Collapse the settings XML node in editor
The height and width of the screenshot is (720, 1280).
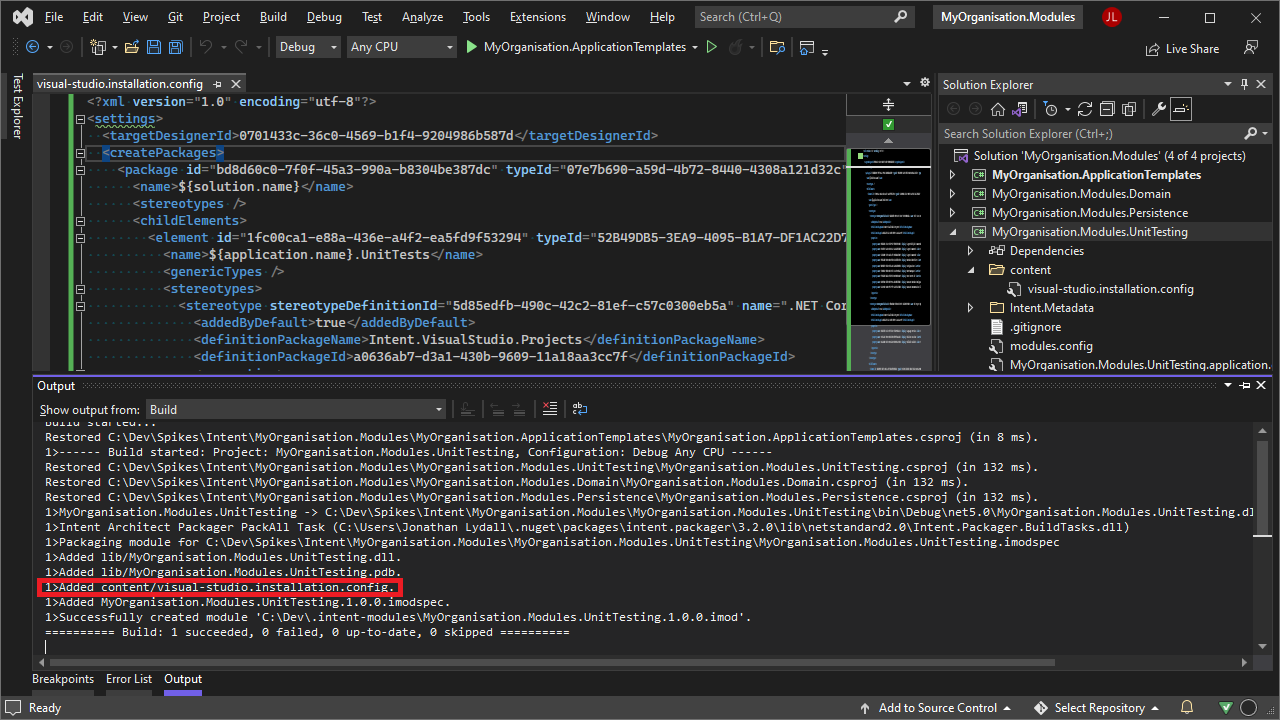tap(80, 119)
